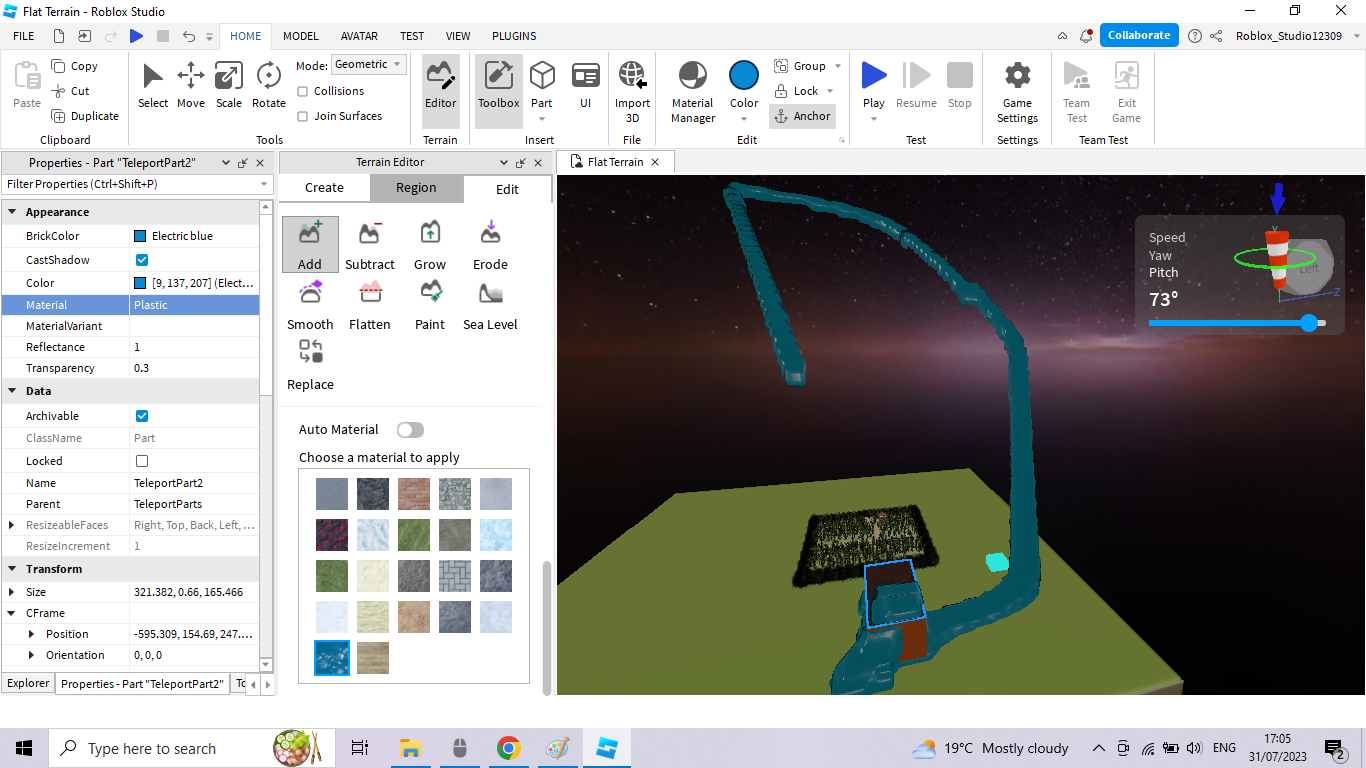Adjust the camera Pitch slider

tap(1308, 323)
